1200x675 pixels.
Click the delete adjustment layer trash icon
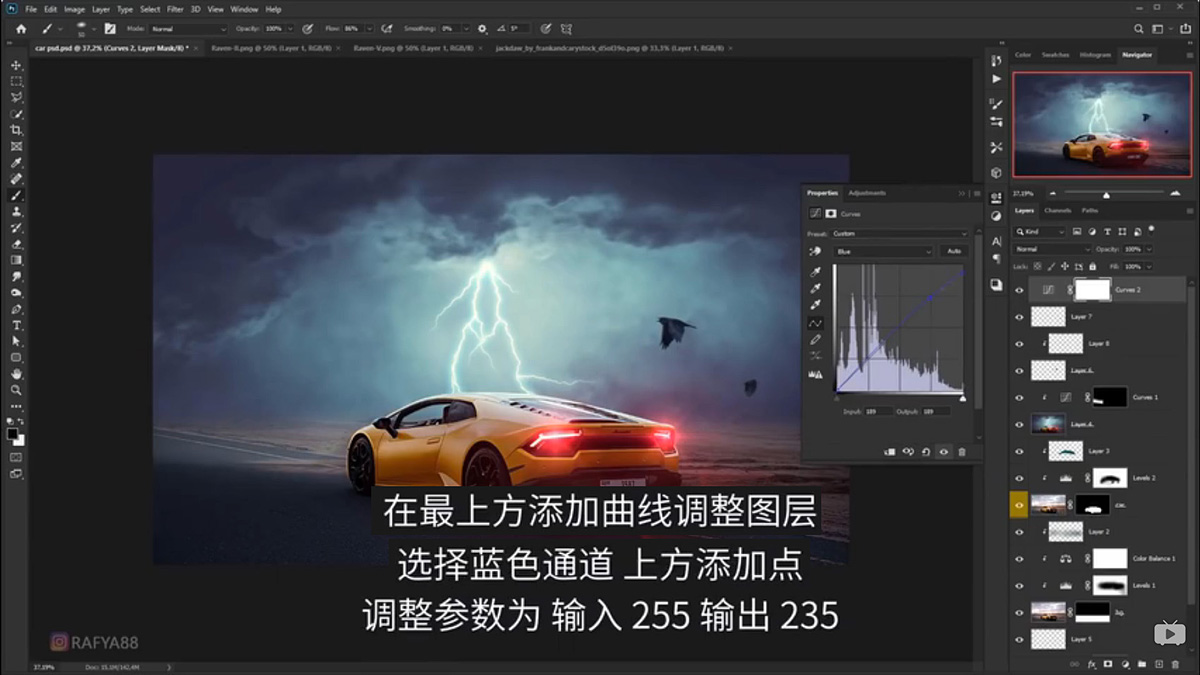(962, 452)
